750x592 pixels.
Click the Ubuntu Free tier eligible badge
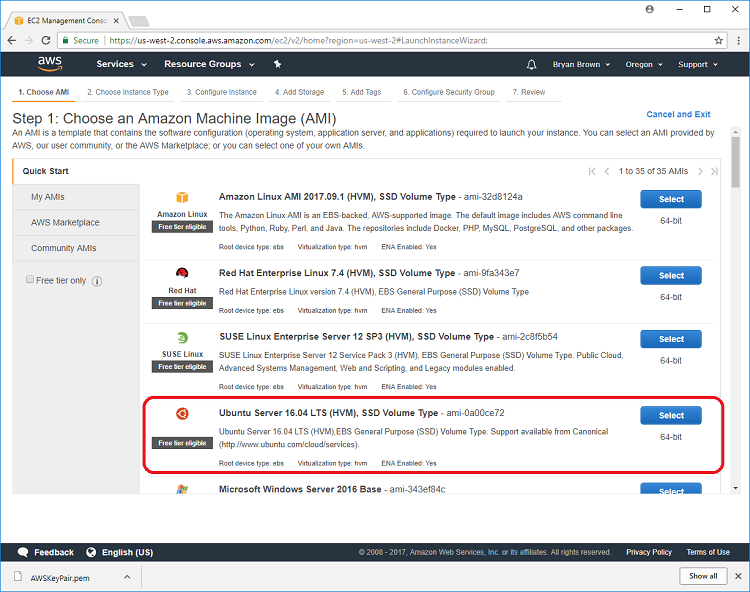coord(182,443)
